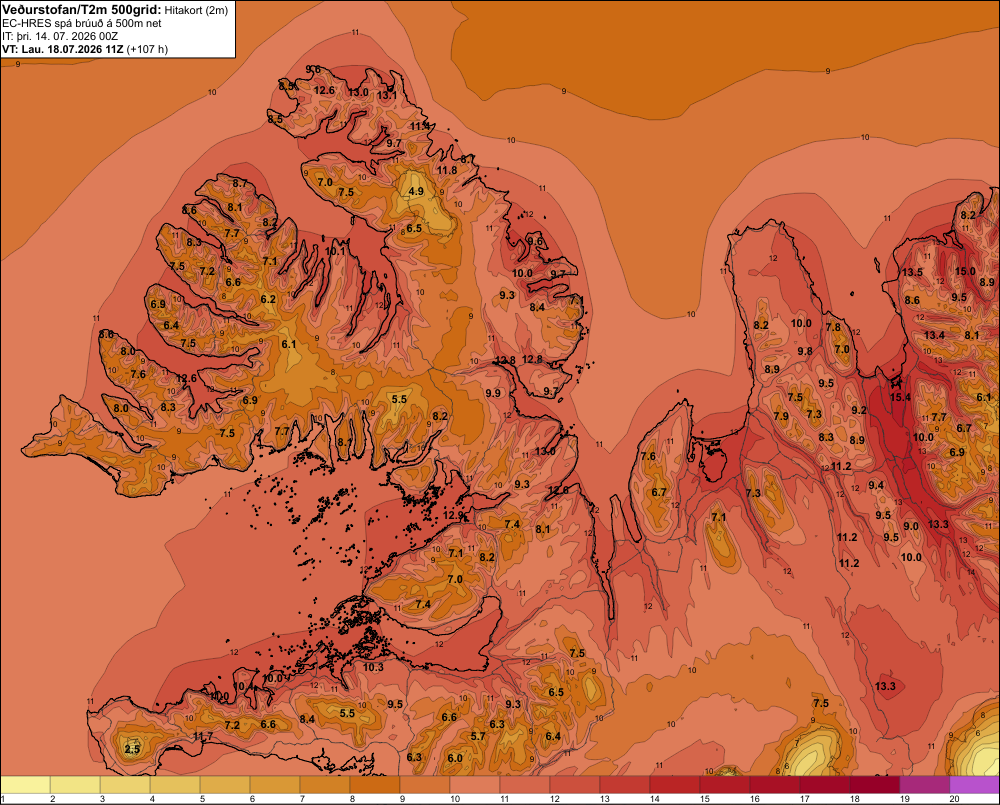Click the 10.3 temperature value
This screenshot has width=1000, height=805.
click(x=373, y=667)
